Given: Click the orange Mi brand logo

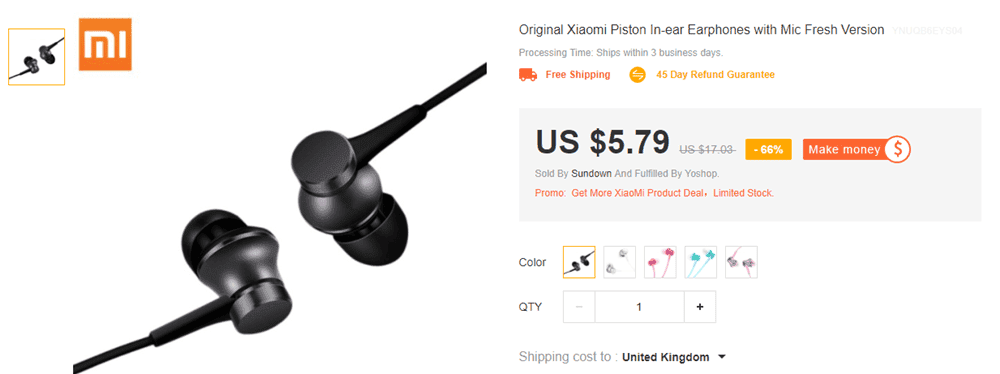Looking at the screenshot, I should click(105, 44).
